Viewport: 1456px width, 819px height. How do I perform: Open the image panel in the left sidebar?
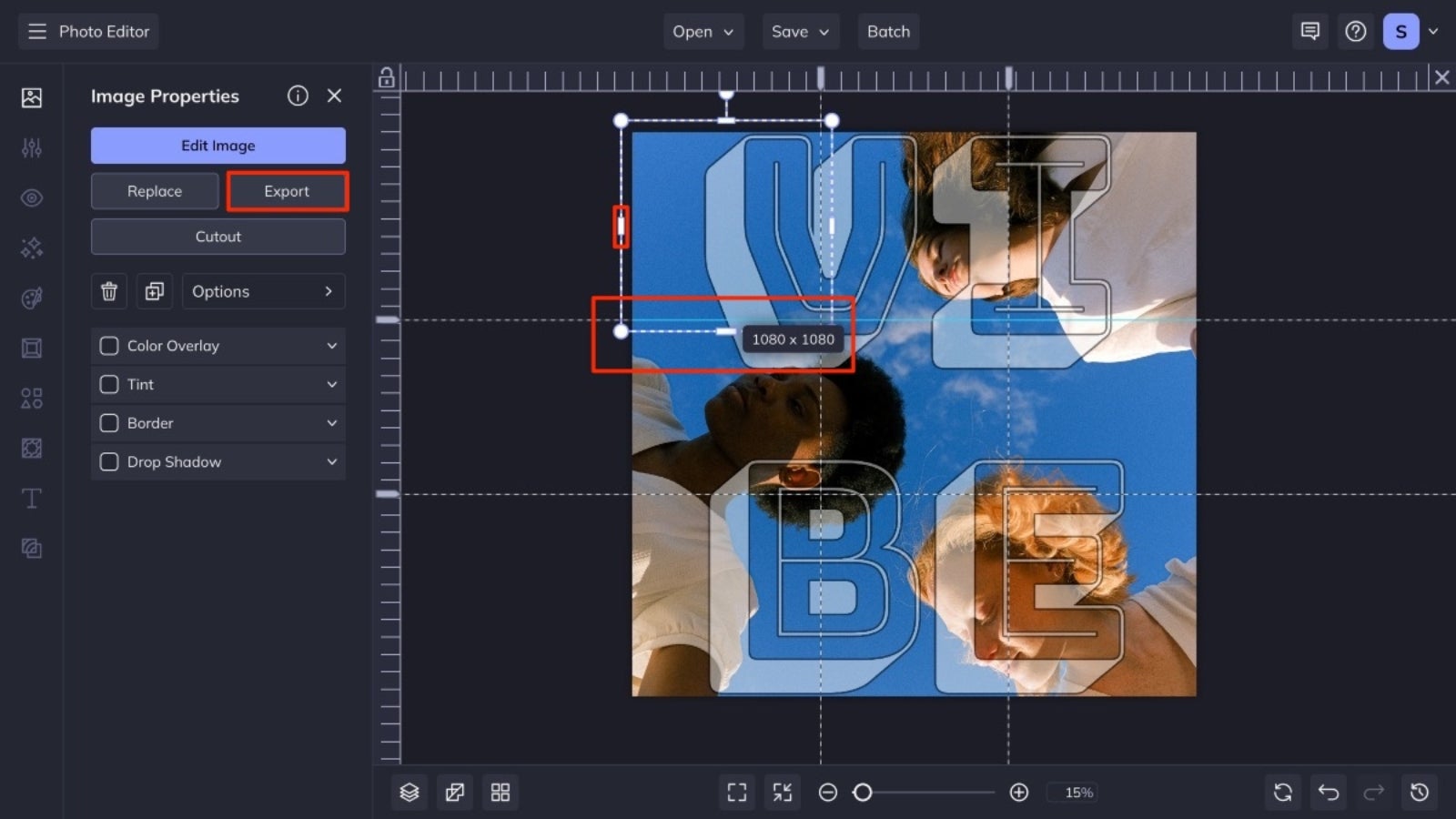(x=31, y=97)
